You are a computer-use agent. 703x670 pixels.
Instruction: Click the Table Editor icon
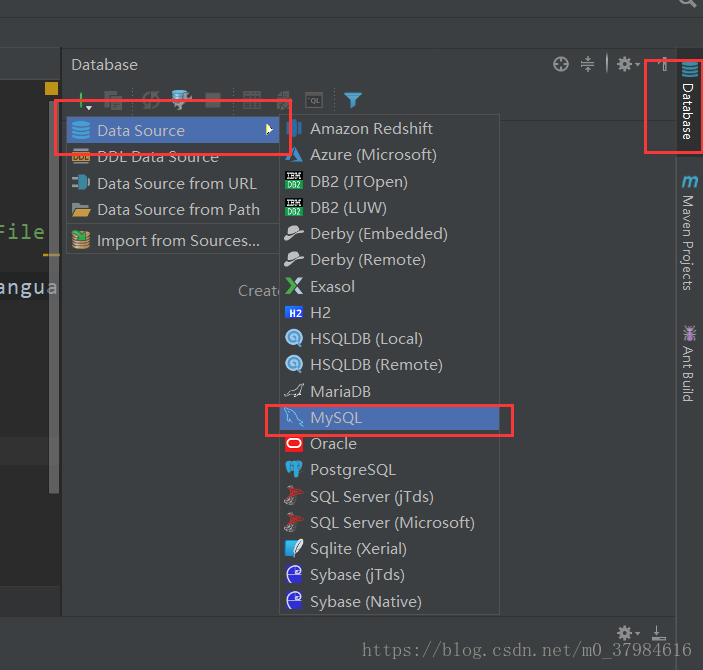[252, 100]
